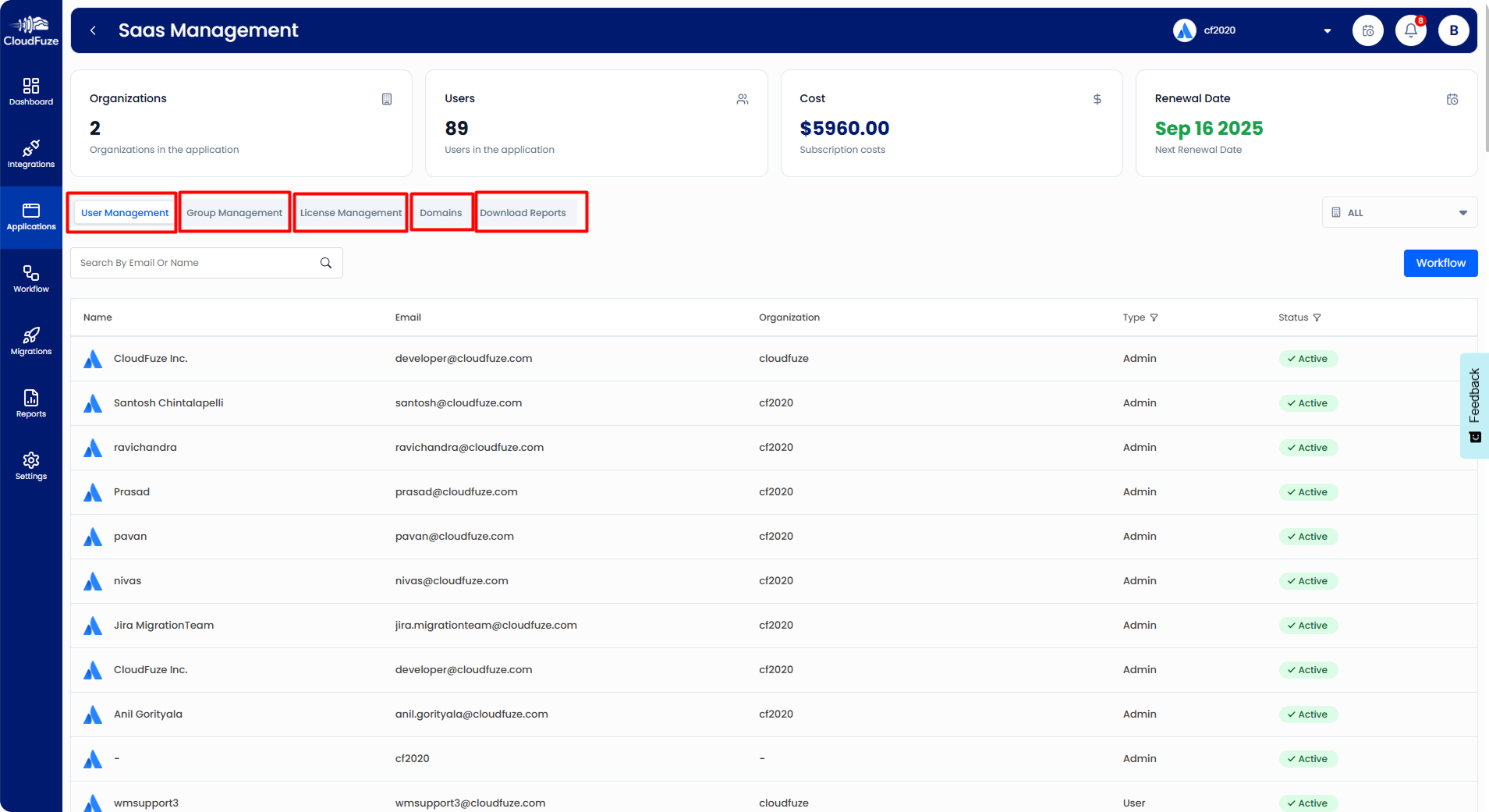The width and height of the screenshot is (1489, 812).
Task: Open Reports in the sidebar
Action: pyautogui.click(x=31, y=404)
